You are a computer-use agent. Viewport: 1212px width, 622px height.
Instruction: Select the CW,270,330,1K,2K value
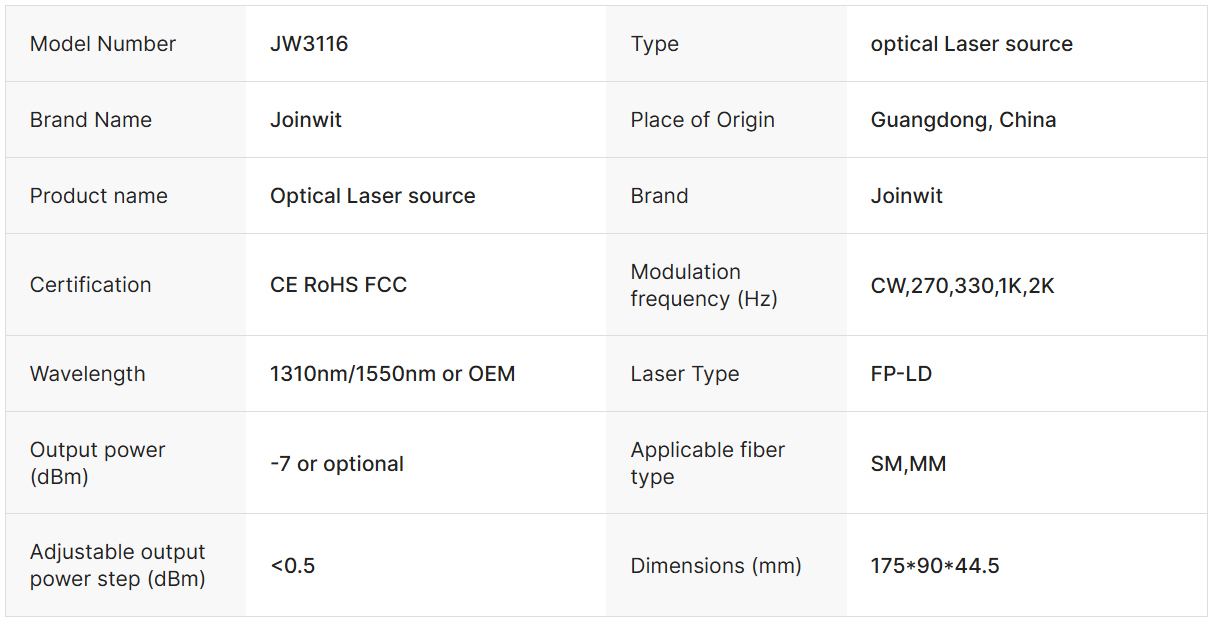962,286
